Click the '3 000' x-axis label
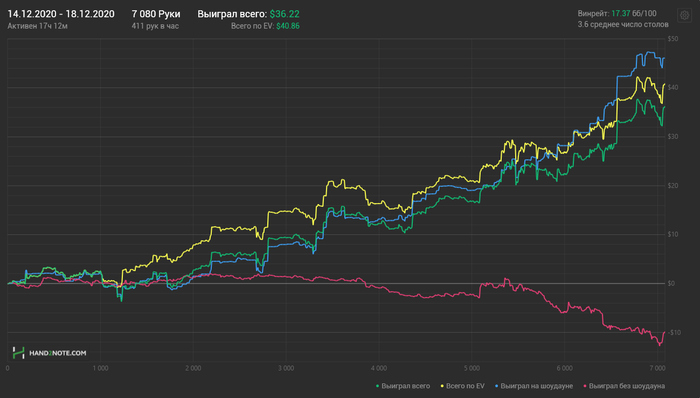Viewport: 700px width, 398px height. click(x=286, y=368)
